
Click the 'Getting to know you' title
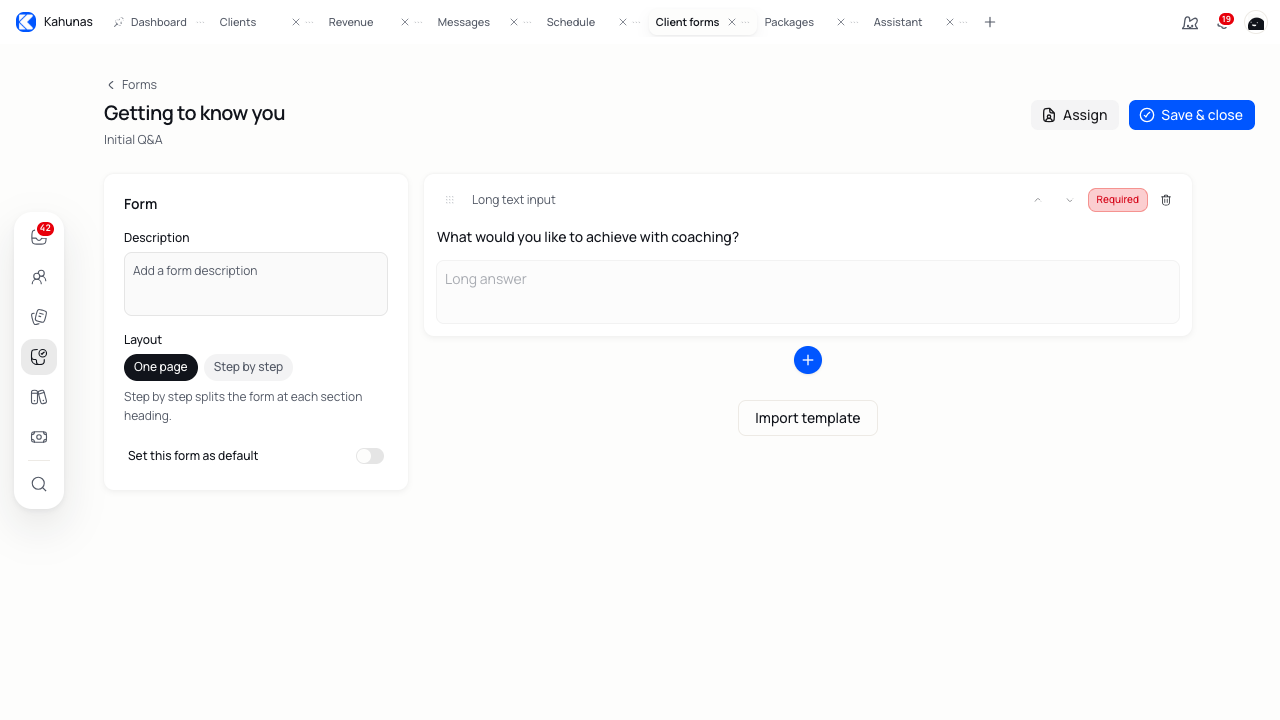[x=195, y=113]
